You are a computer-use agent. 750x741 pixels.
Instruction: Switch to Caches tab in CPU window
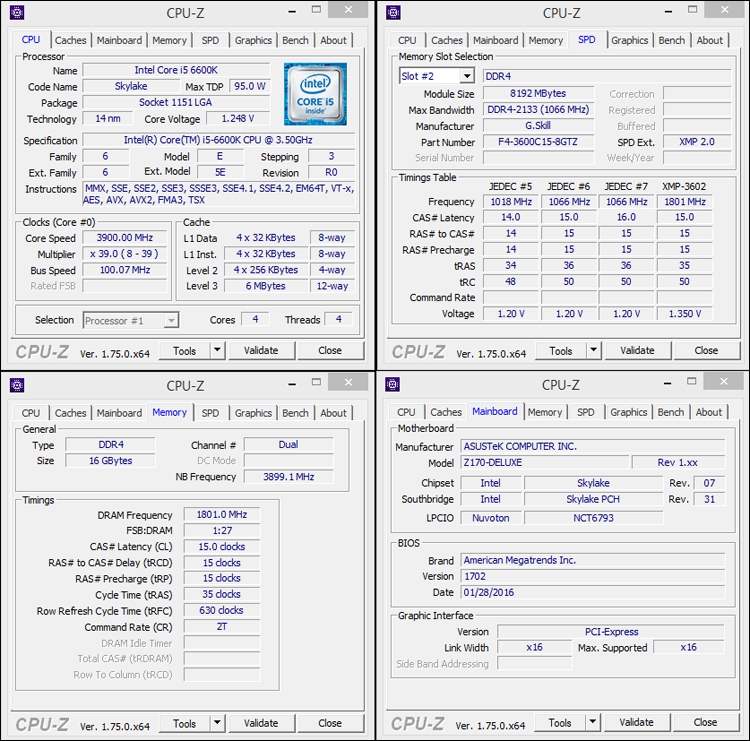pos(70,40)
